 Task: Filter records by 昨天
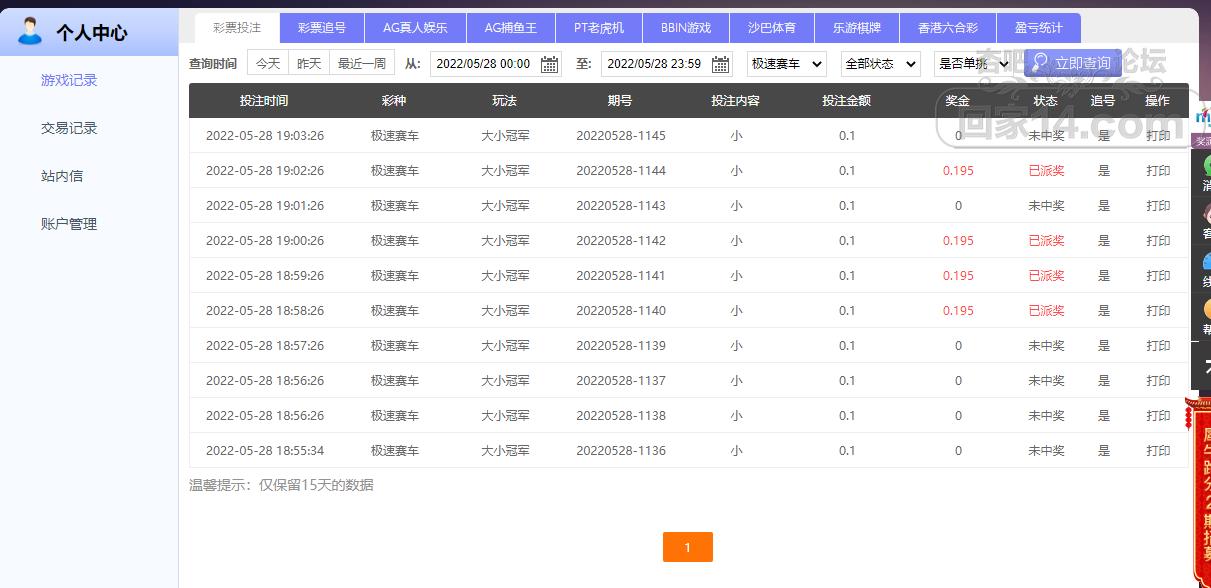[309, 64]
